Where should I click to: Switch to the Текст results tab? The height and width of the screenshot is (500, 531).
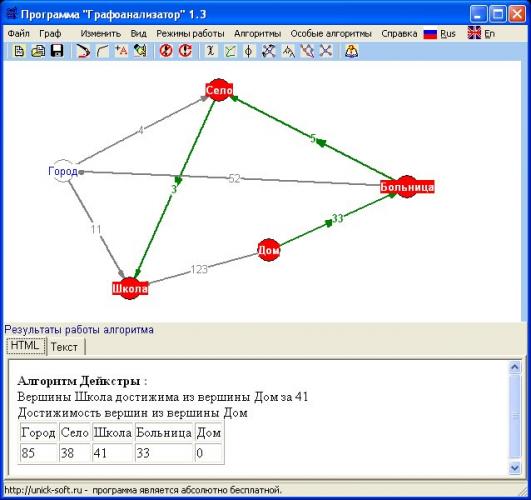click(x=64, y=347)
